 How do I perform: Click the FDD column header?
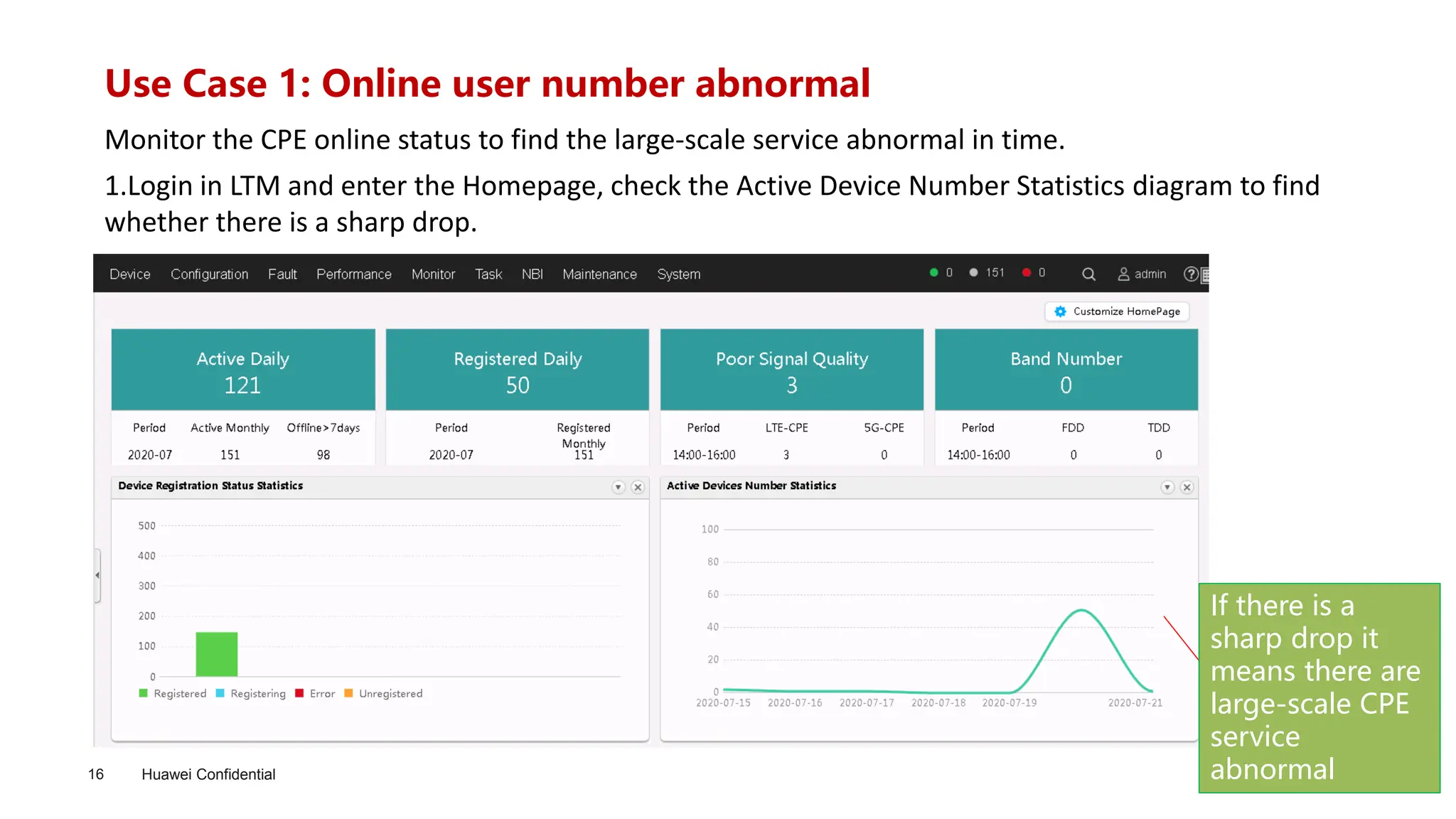click(1073, 428)
